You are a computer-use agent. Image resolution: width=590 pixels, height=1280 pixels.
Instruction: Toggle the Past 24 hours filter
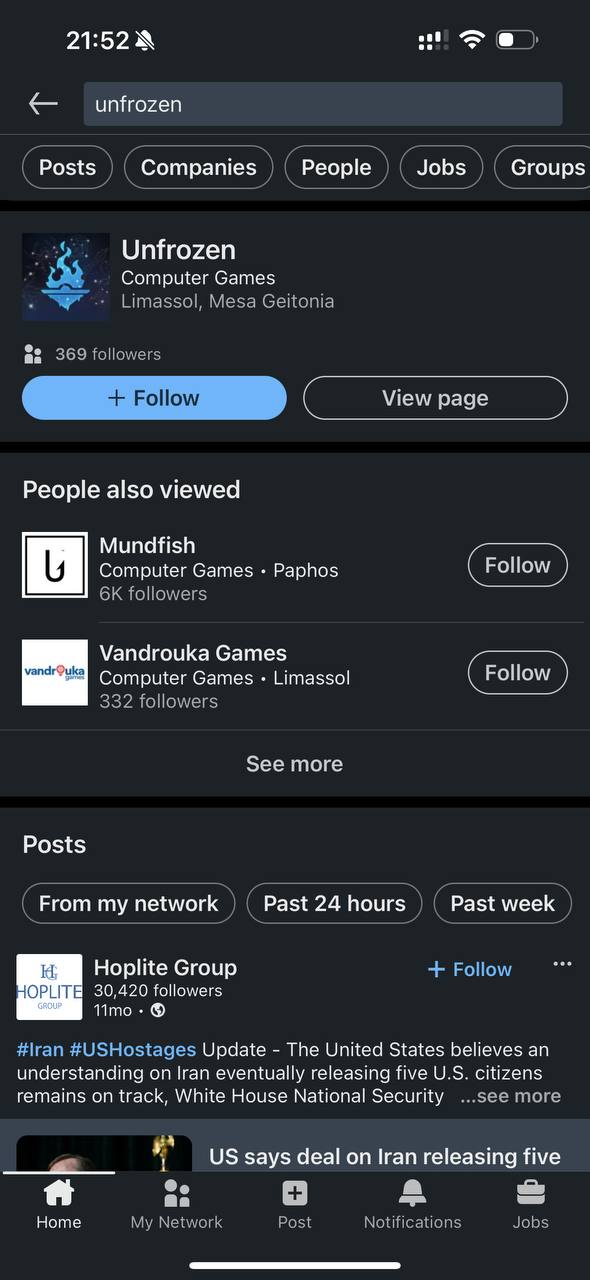334,903
